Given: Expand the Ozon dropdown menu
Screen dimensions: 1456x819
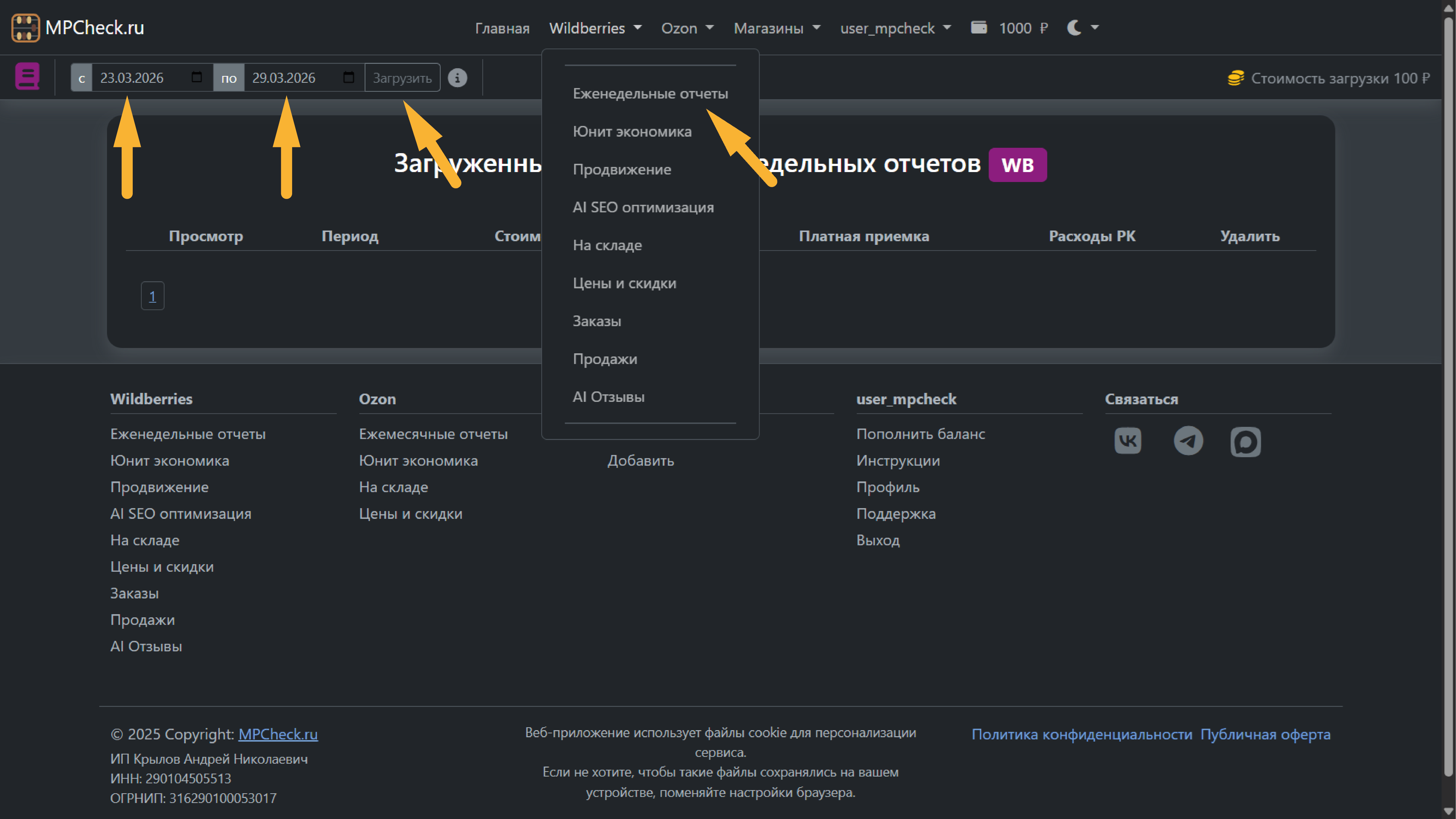Looking at the screenshot, I should coord(687,28).
